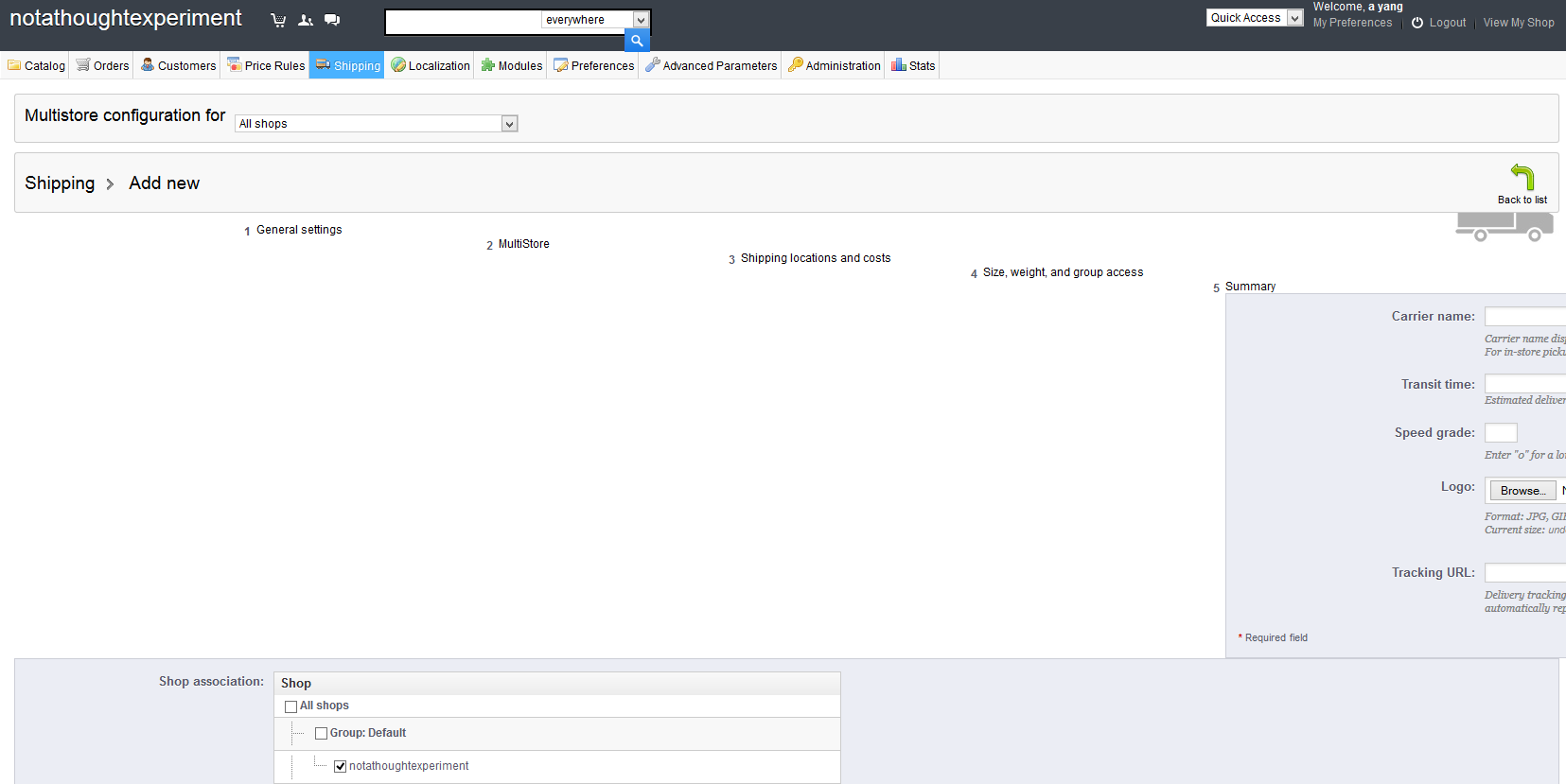Tick the Group: Default checkbox
The height and width of the screenshot is (784, 1566).
(321, 733)
